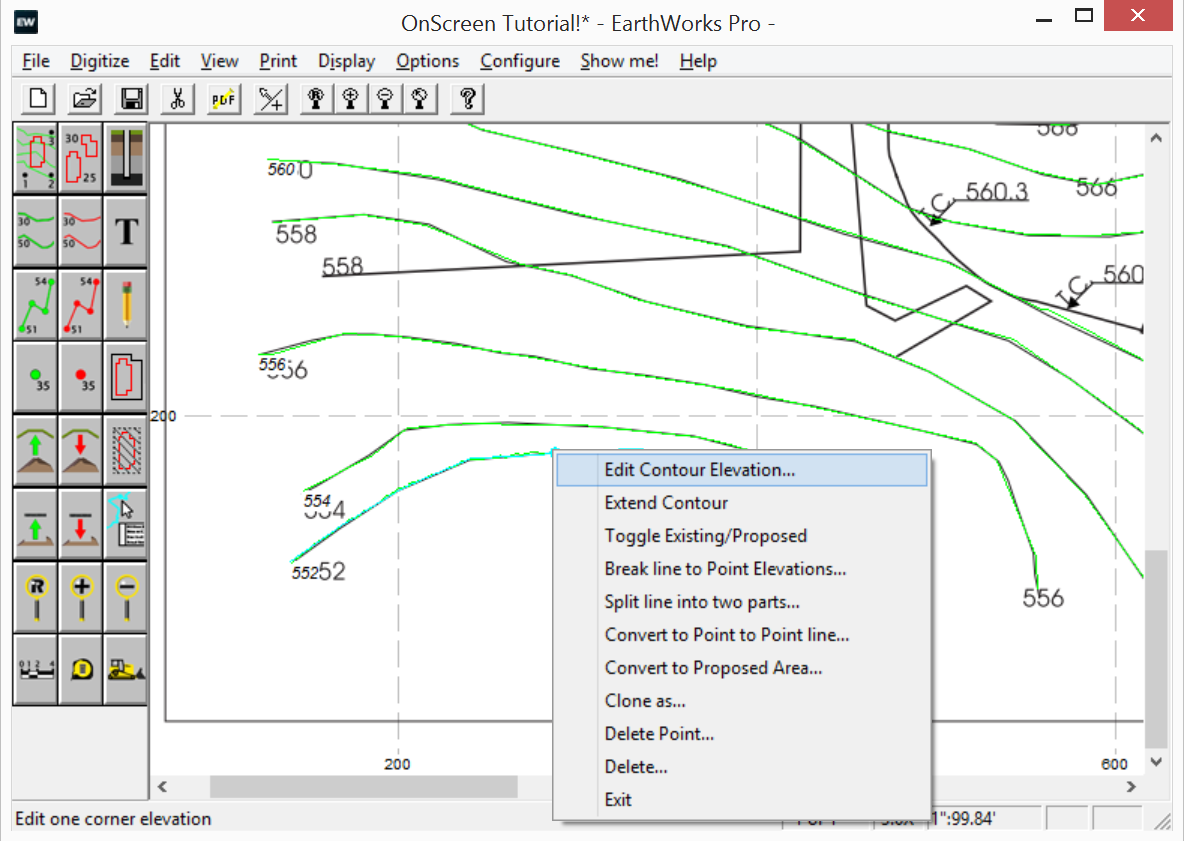1184x841 pixels.
Task: Select the yellow tape measure tool
Action: coord(81,670)
